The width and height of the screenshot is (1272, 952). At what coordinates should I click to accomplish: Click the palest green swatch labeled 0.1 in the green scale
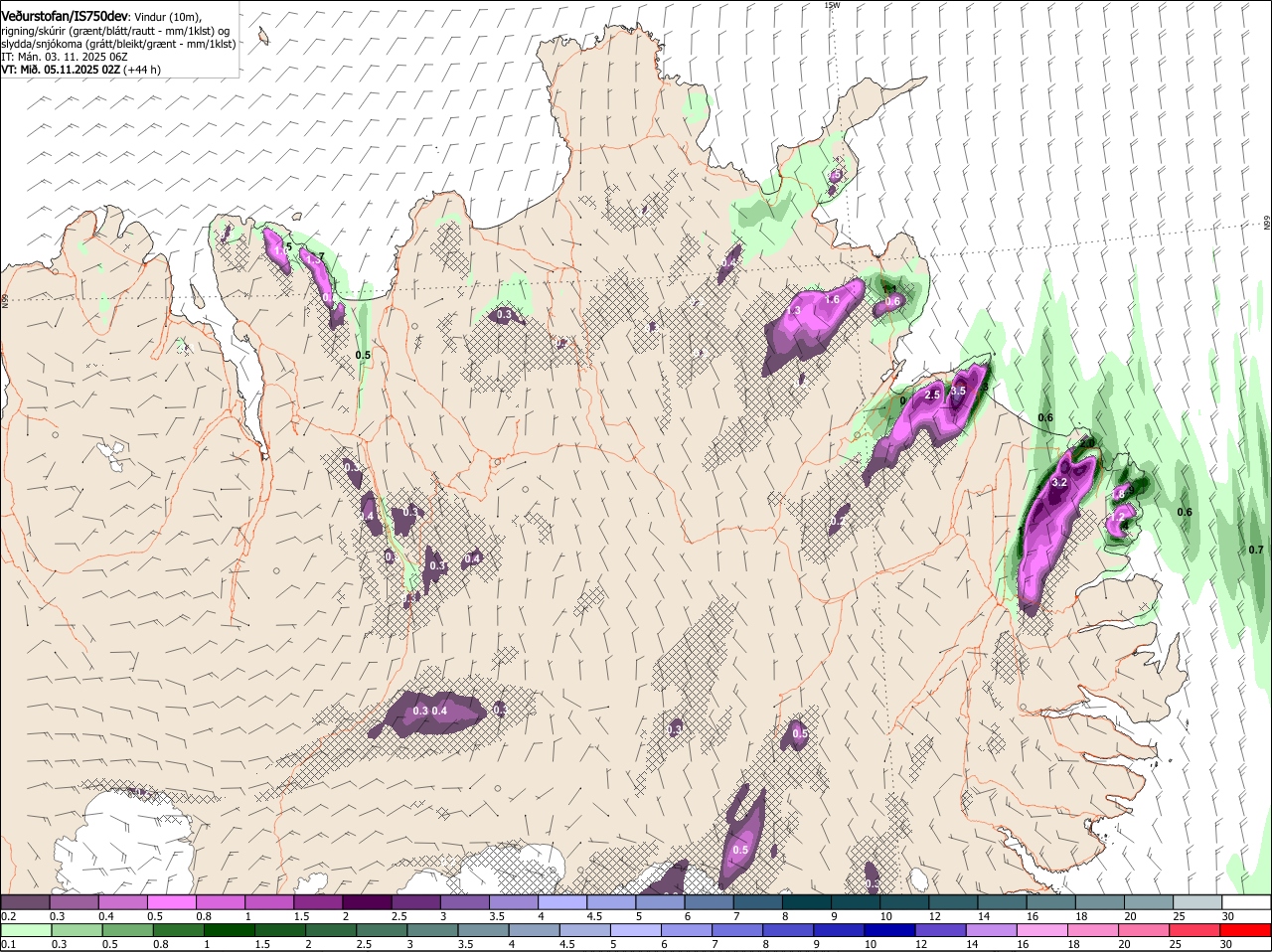click(x=25, y=930)
